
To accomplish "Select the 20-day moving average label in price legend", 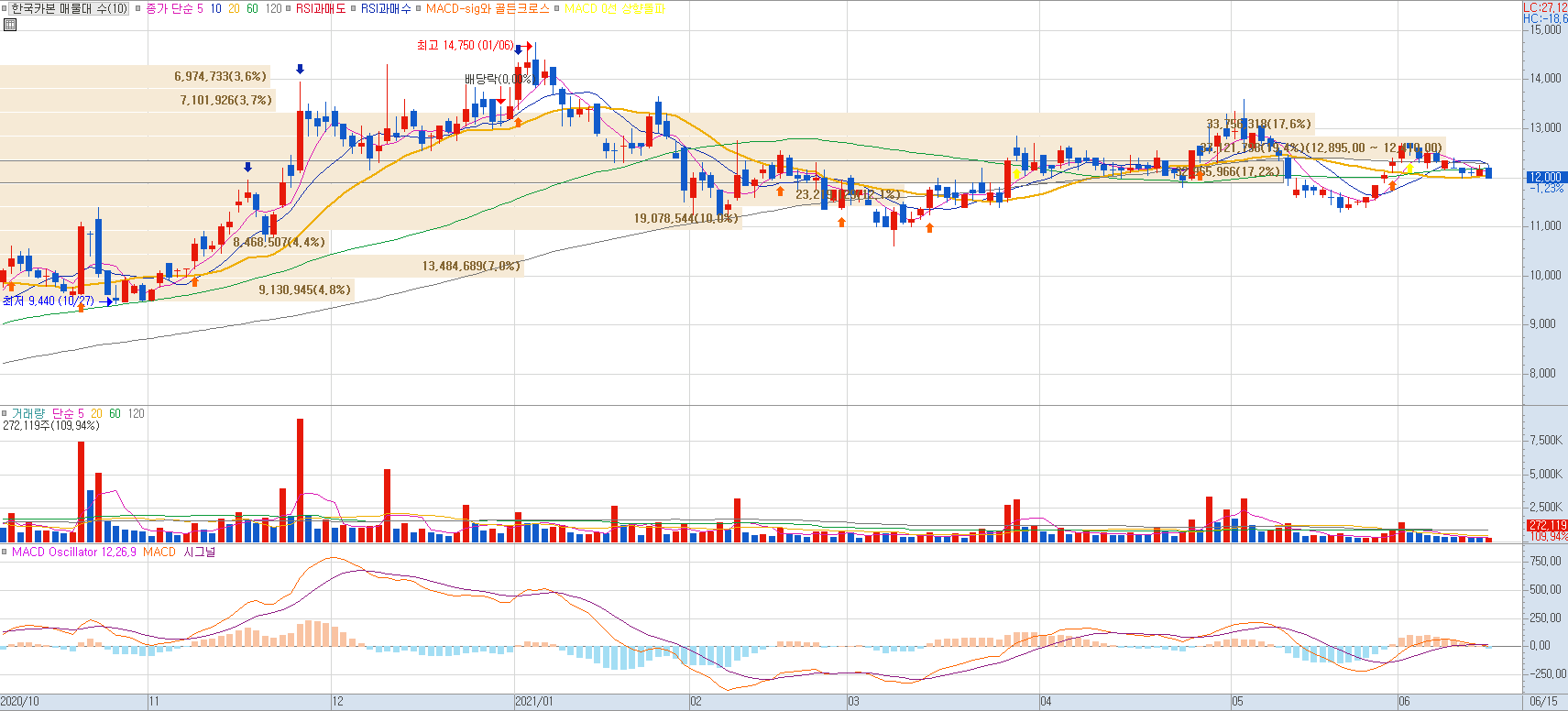I will point(234,8).
